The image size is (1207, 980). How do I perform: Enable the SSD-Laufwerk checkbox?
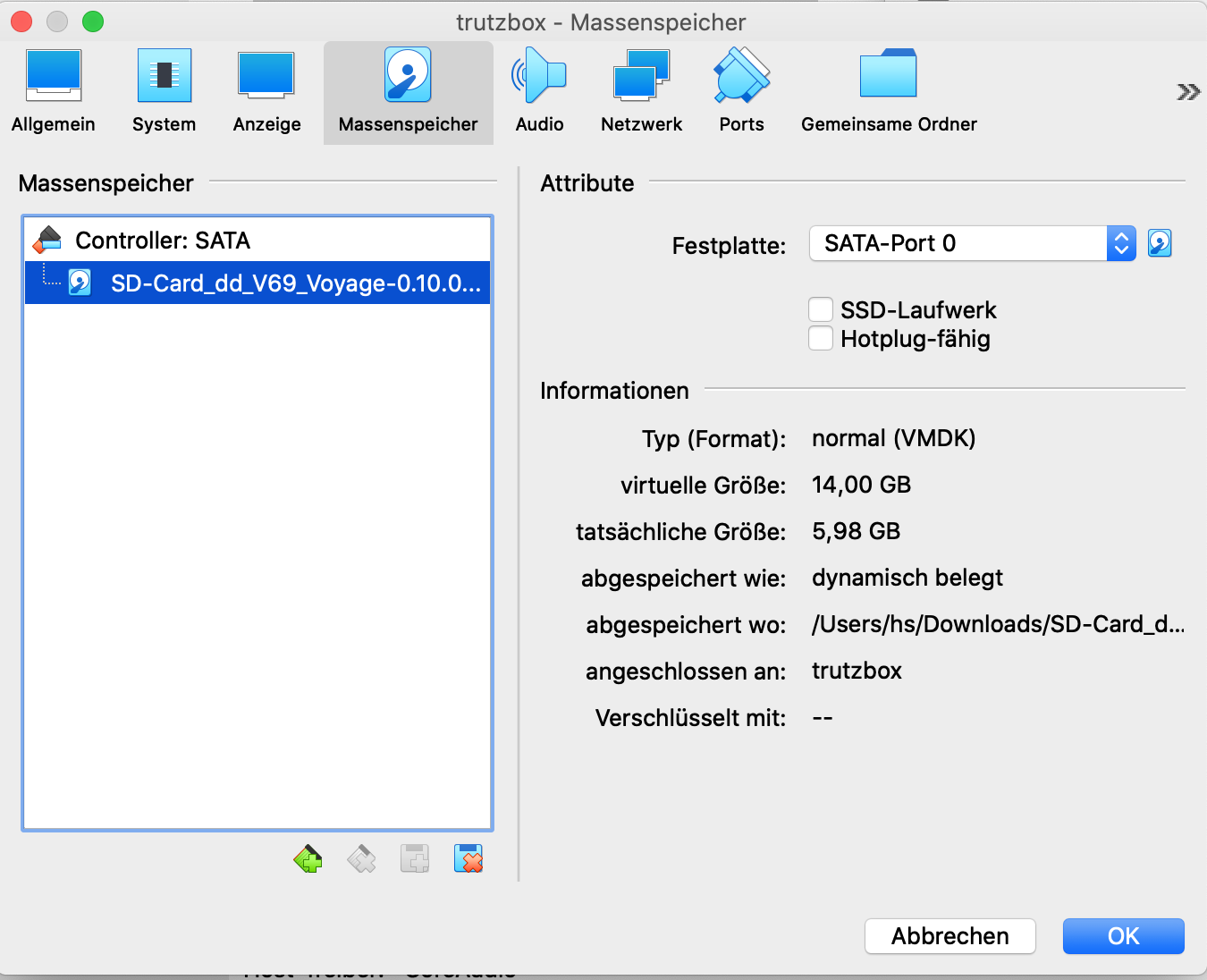pos(821,310)
